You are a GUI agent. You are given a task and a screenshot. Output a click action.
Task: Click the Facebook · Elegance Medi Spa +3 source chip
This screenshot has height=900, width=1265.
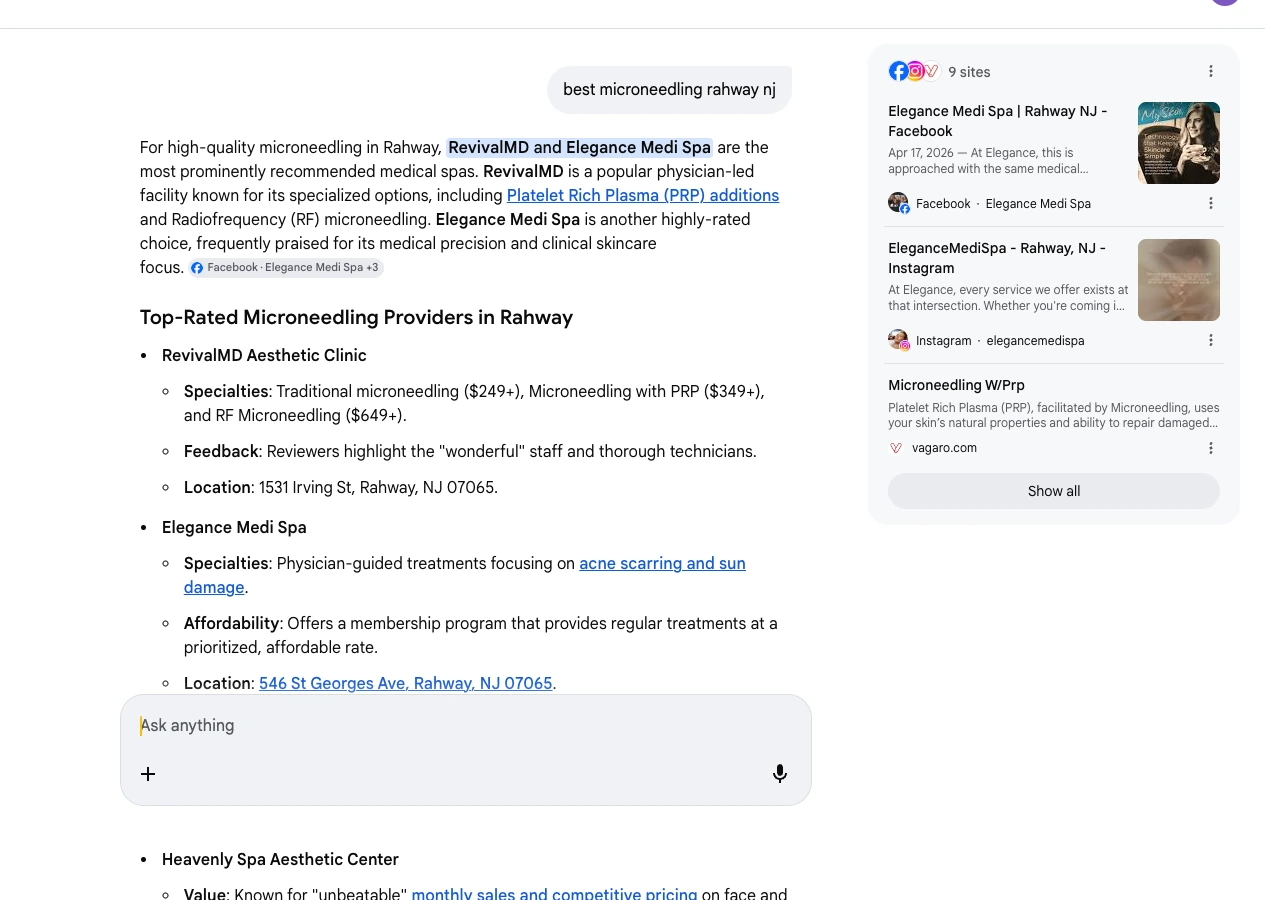[x=286, y=267]
